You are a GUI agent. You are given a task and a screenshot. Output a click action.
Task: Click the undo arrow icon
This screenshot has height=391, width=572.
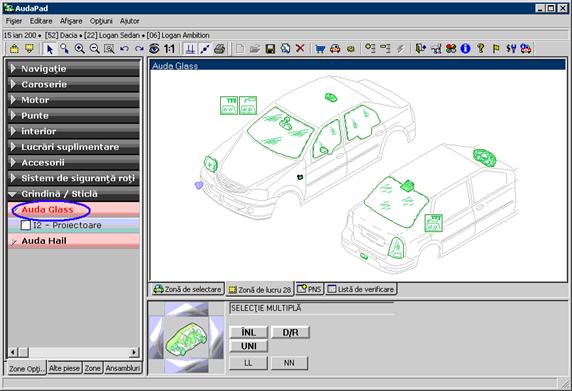pos(124,49)
